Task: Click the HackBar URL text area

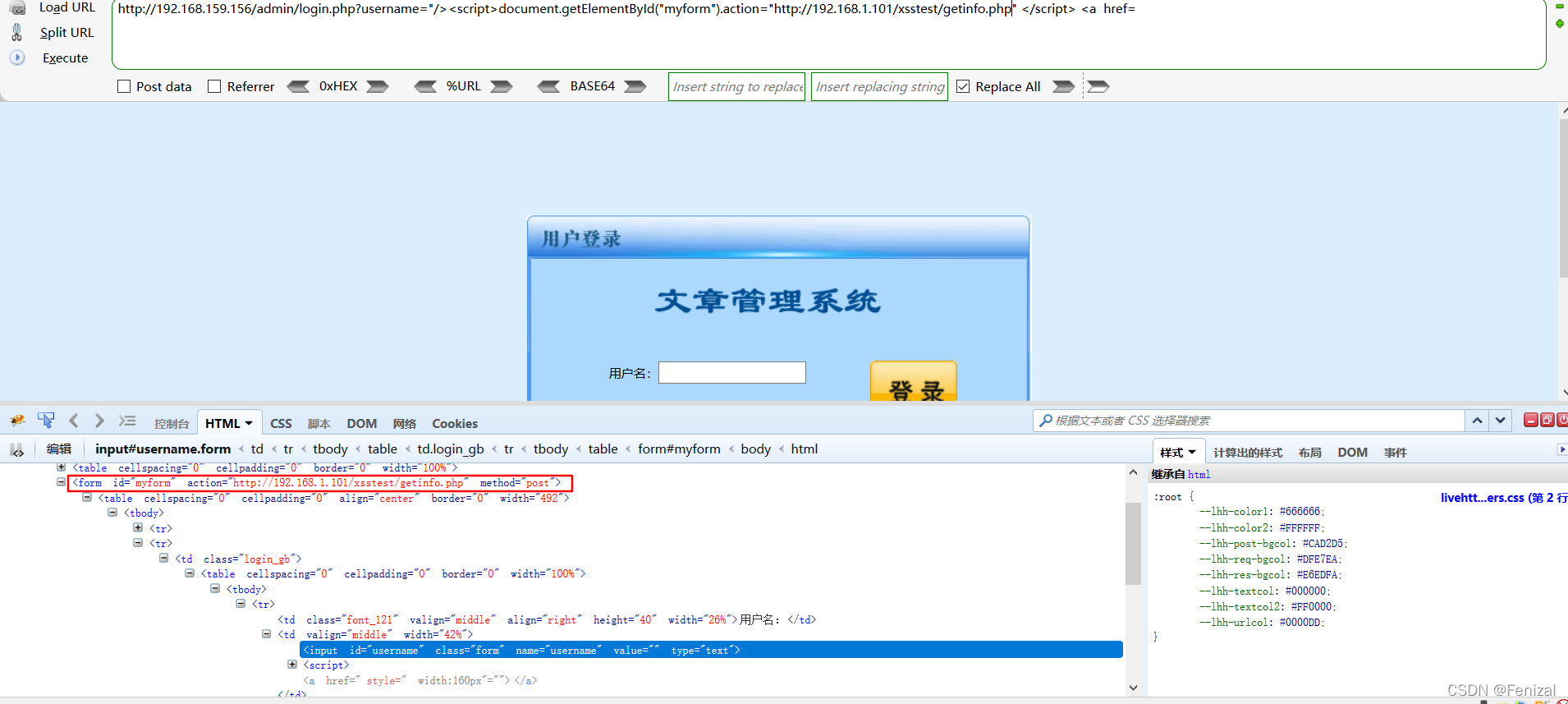Action: 829,35
